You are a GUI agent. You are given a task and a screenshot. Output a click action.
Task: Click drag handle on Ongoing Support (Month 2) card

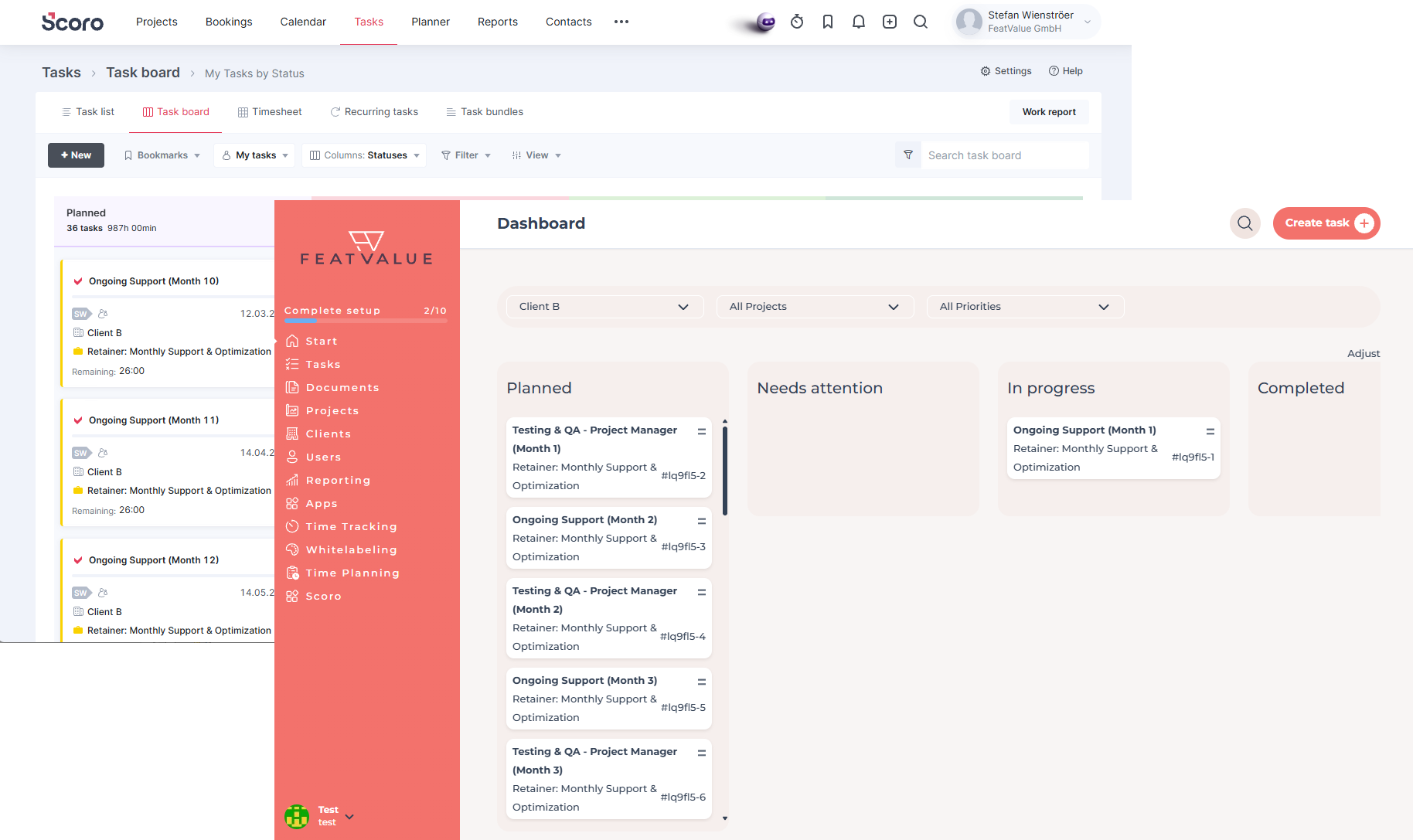click(702, 521)
